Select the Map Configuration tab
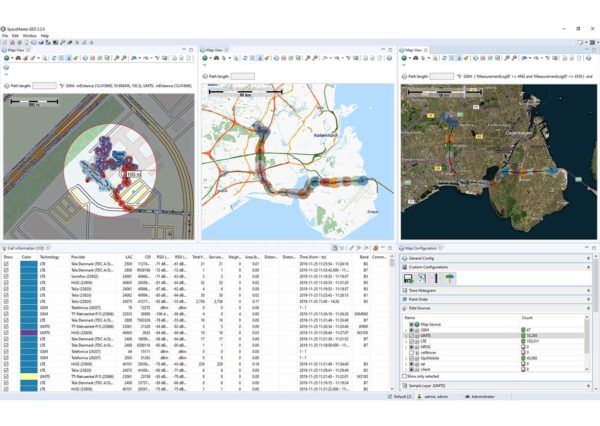Viewport: 600px width, 426px height. 421,248
